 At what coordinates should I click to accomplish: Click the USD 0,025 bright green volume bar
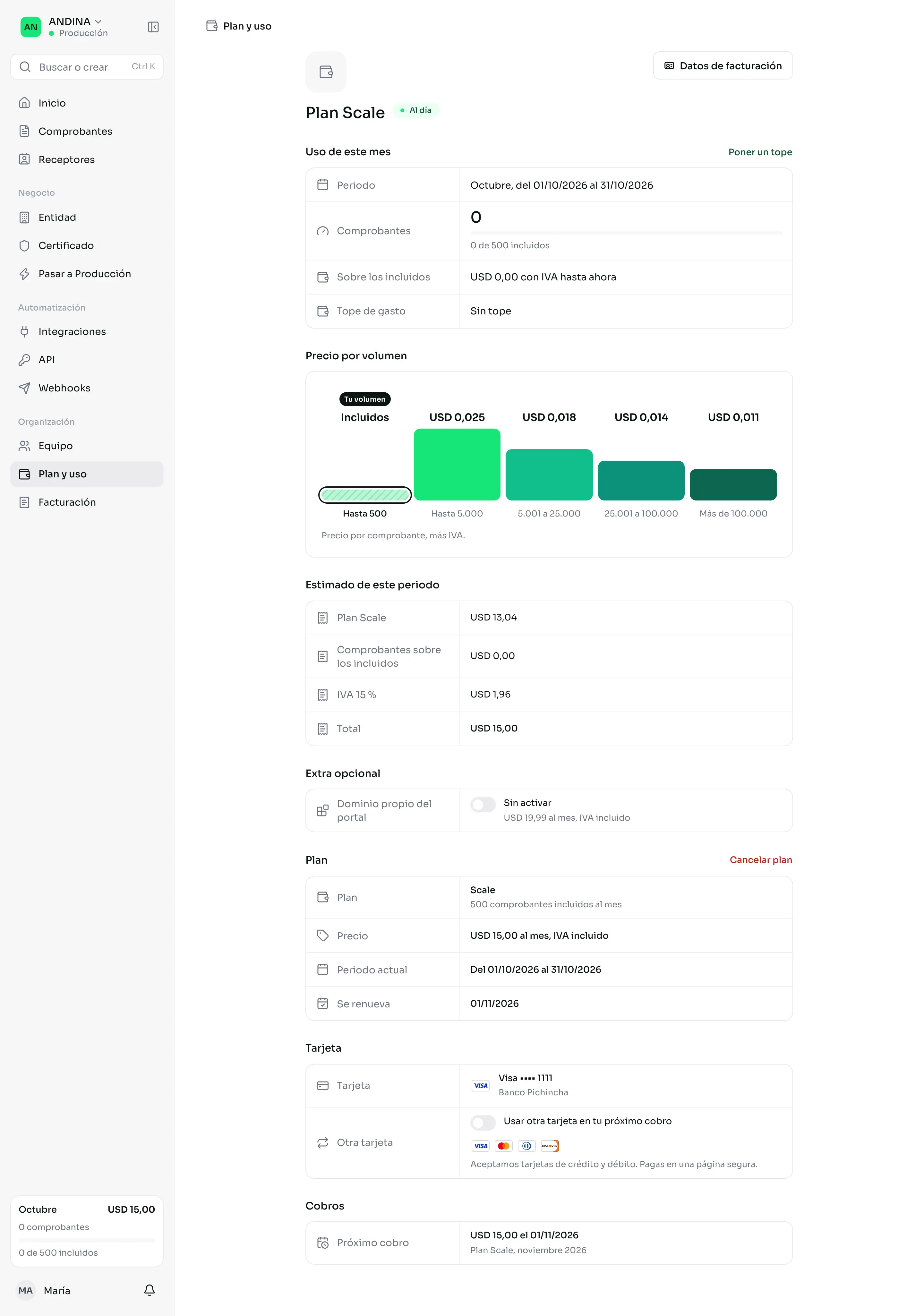pos(457,464)
